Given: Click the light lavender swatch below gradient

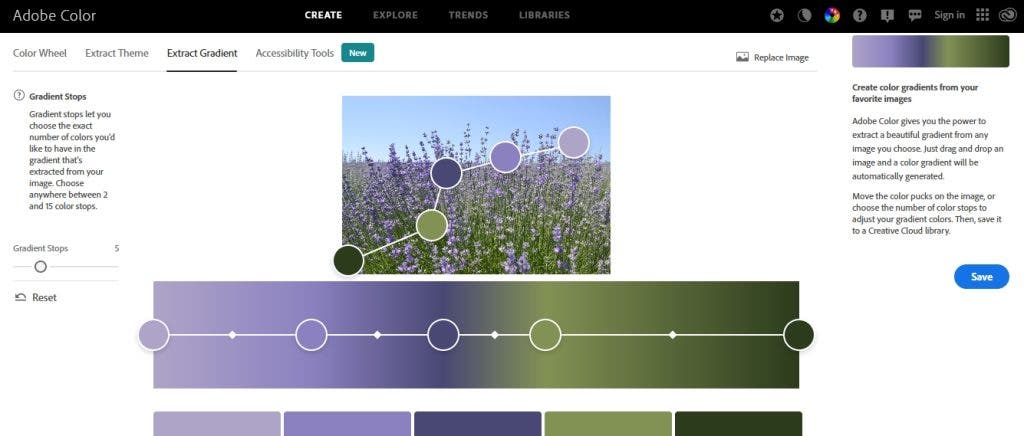Looking at the screenshot, I should click(217, 424).
